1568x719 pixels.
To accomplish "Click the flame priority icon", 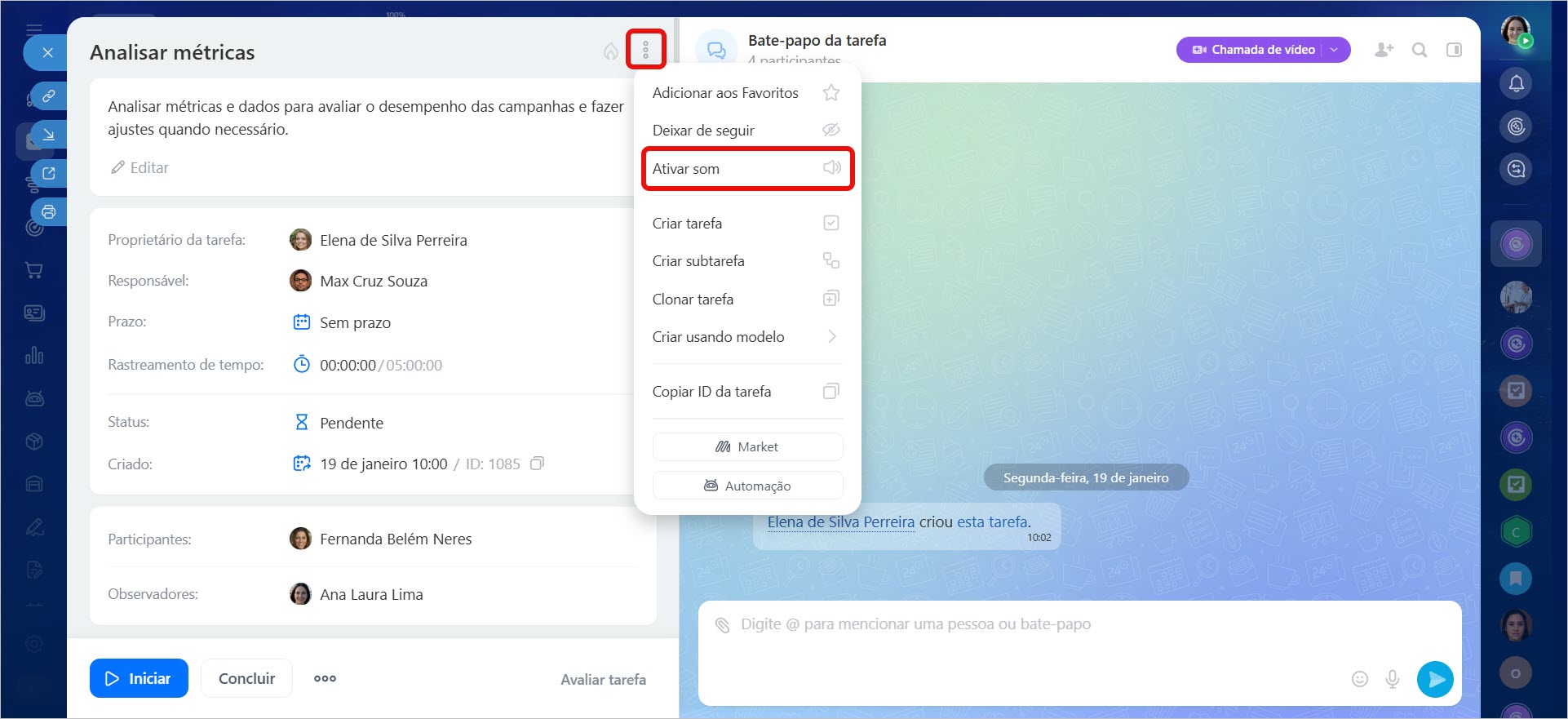I will click(x=610, y=51).
